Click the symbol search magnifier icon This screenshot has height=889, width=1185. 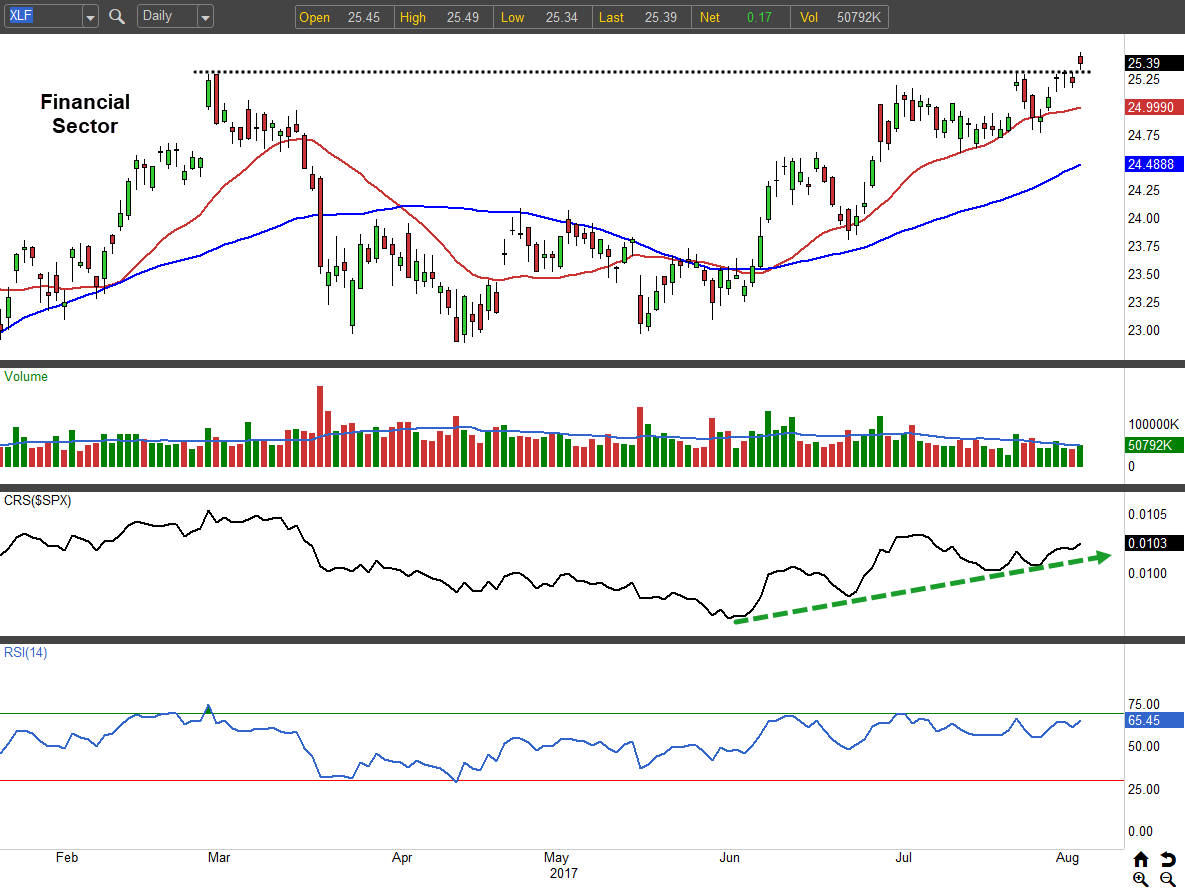point(117,17)
